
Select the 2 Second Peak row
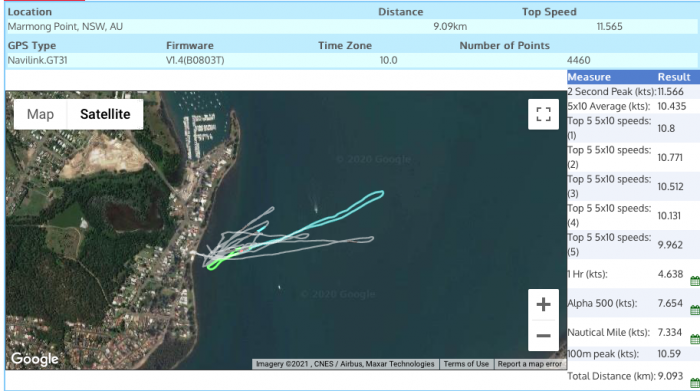click(x=633, y=92)
